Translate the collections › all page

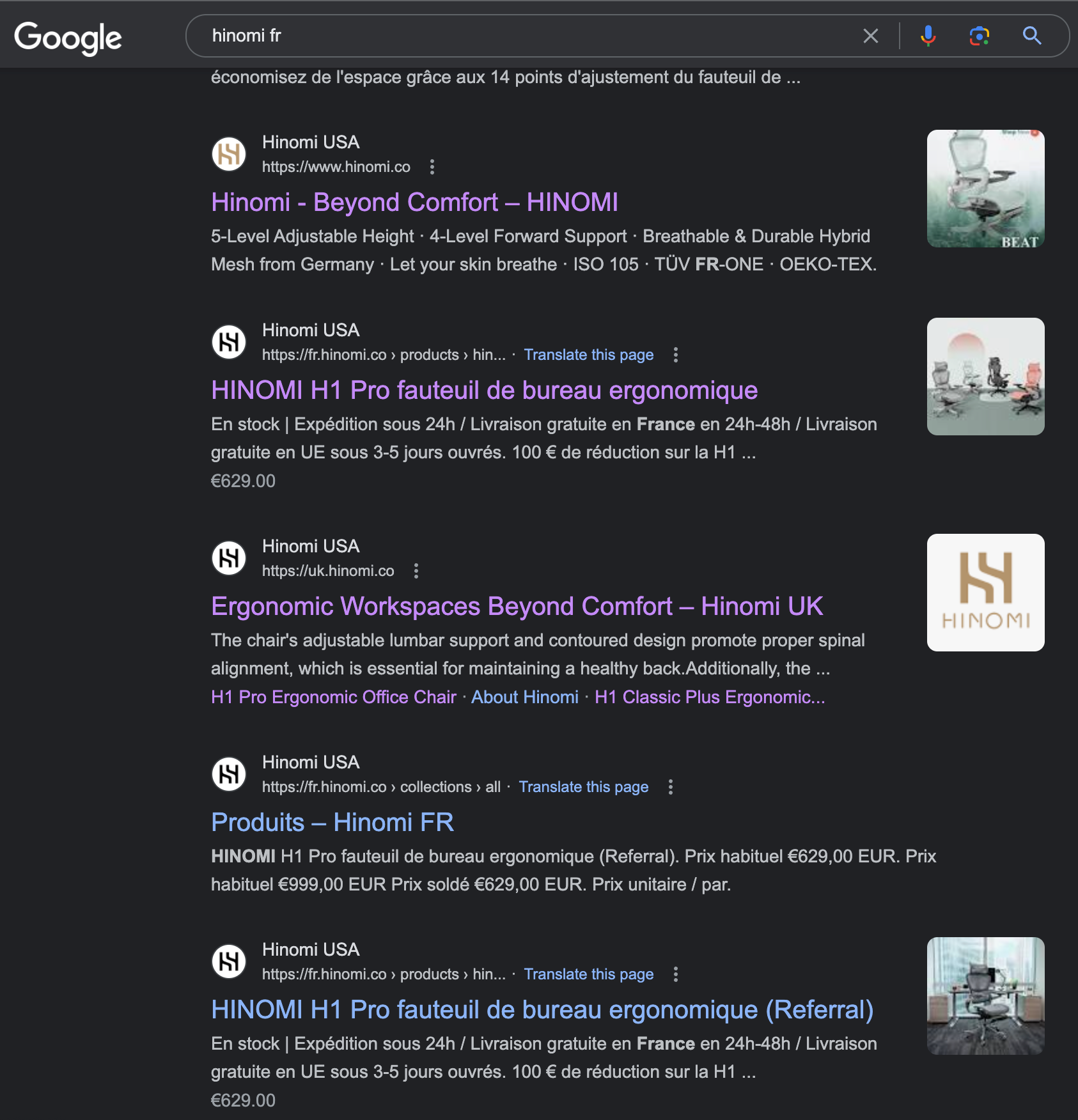coord(583,787)
